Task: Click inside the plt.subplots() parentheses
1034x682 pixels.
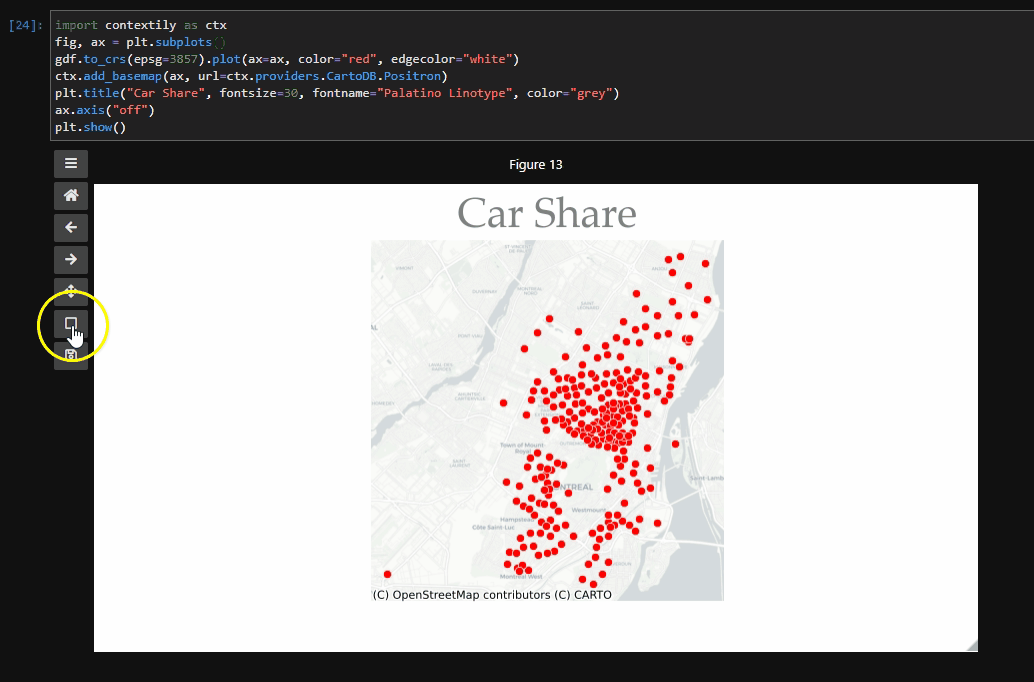Action: pyautogui.click(x=221, y=42)
